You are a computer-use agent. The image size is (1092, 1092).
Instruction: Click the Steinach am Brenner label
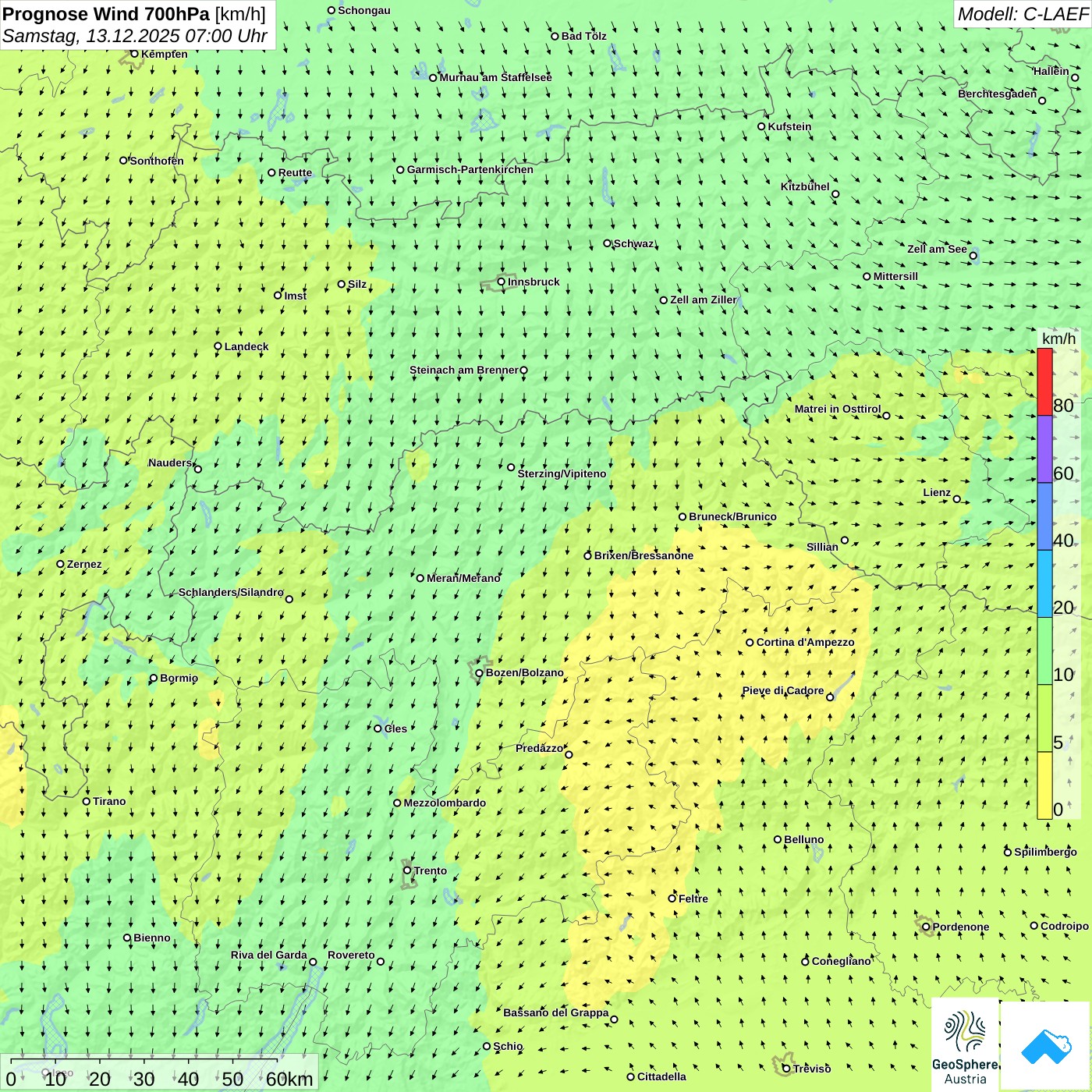point(463,370)
